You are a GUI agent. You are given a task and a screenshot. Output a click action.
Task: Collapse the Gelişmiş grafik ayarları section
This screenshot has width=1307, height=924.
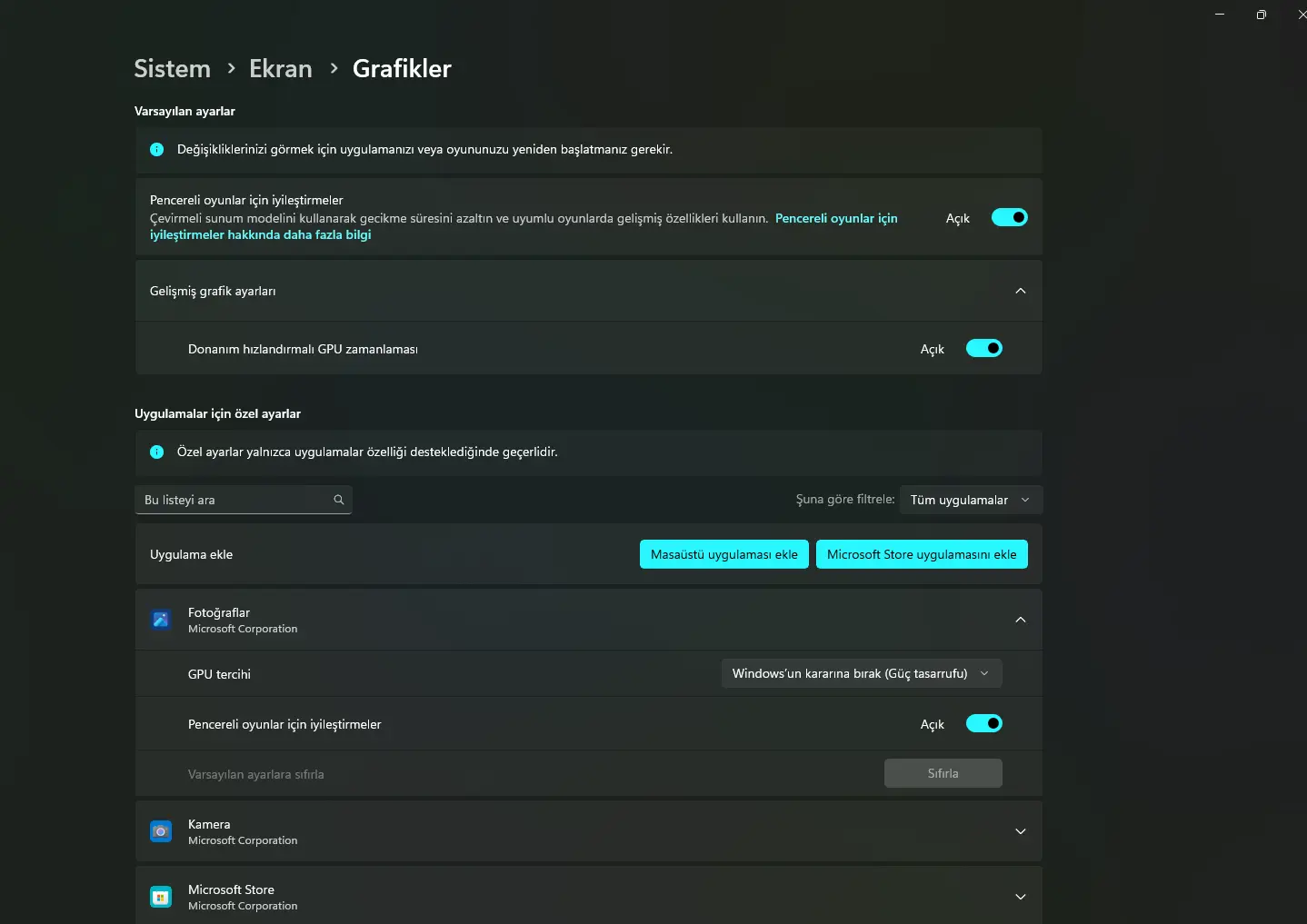[1021, 291]
